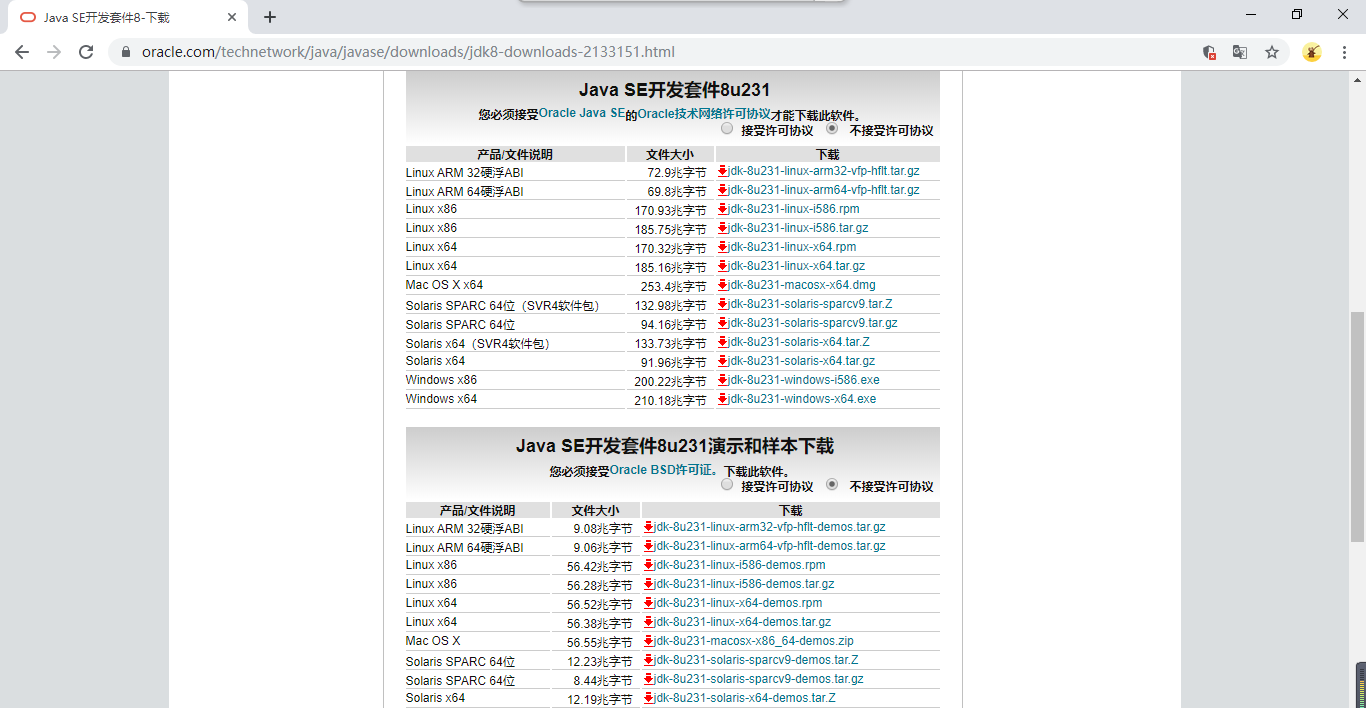The width and height of the screenshot is (1366, 708).
Task: Click the Windows x64 row label
Action: (x=441, y=399)
